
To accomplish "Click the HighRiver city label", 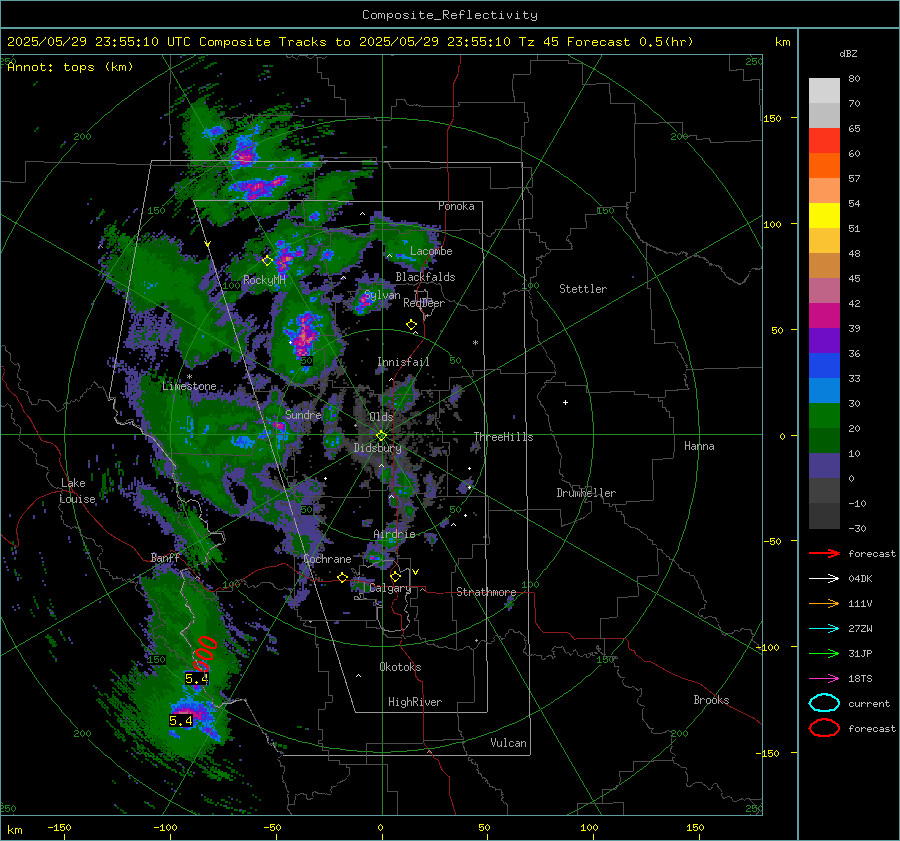I will point(415,702).
